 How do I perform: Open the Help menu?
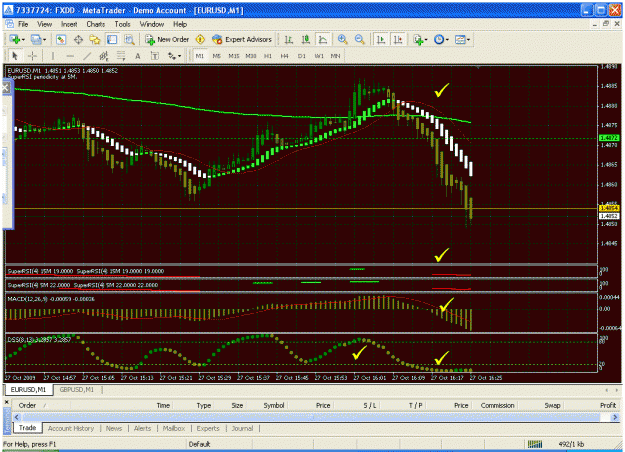tap(180, 24)
